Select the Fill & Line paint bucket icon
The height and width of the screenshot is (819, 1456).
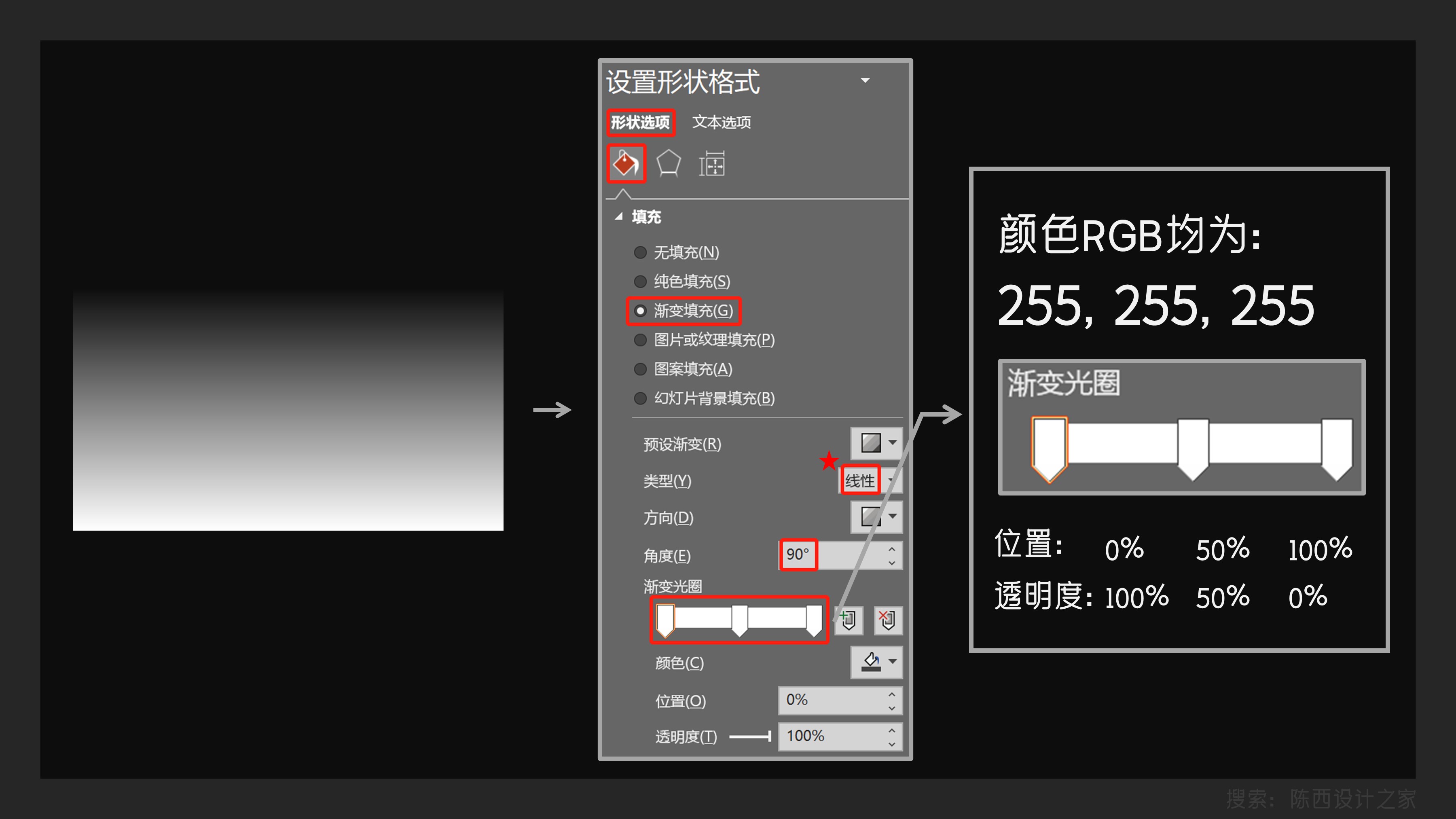tap(626, 164)
